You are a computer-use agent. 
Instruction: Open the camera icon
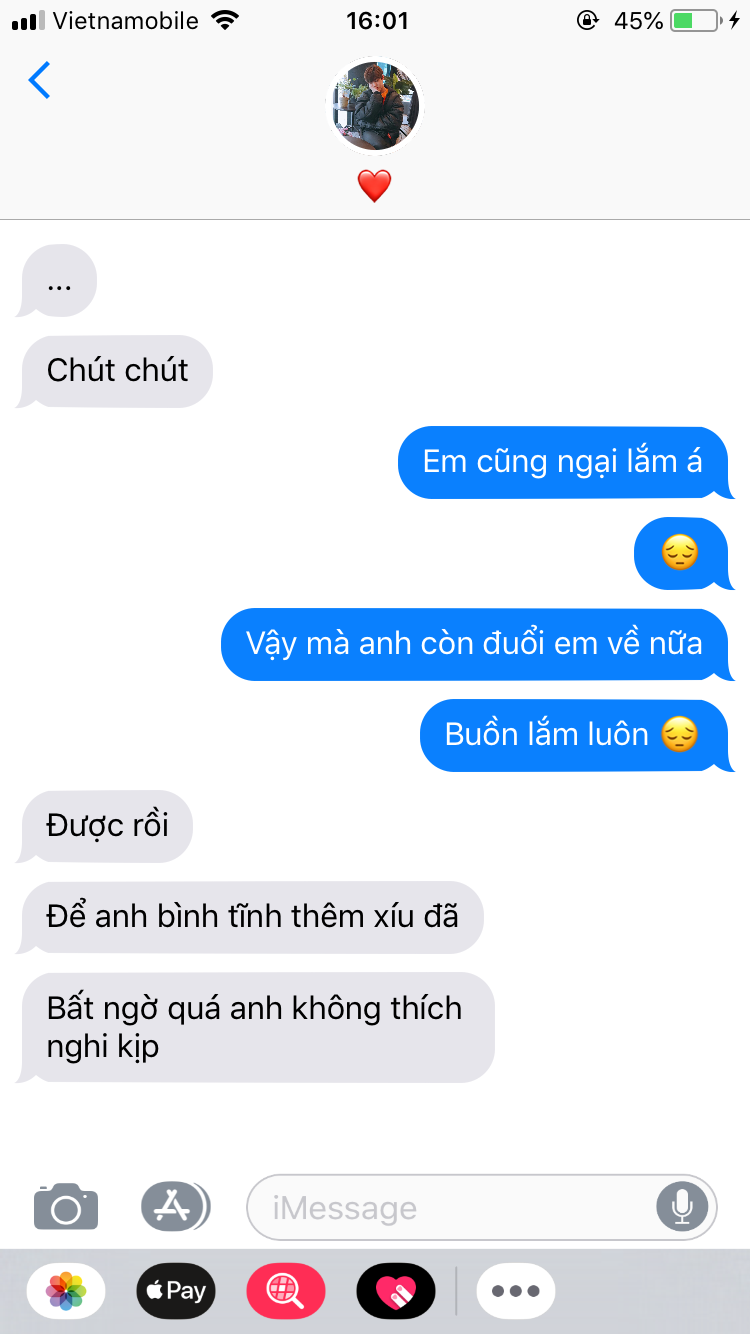click(x=66, y=1207)
